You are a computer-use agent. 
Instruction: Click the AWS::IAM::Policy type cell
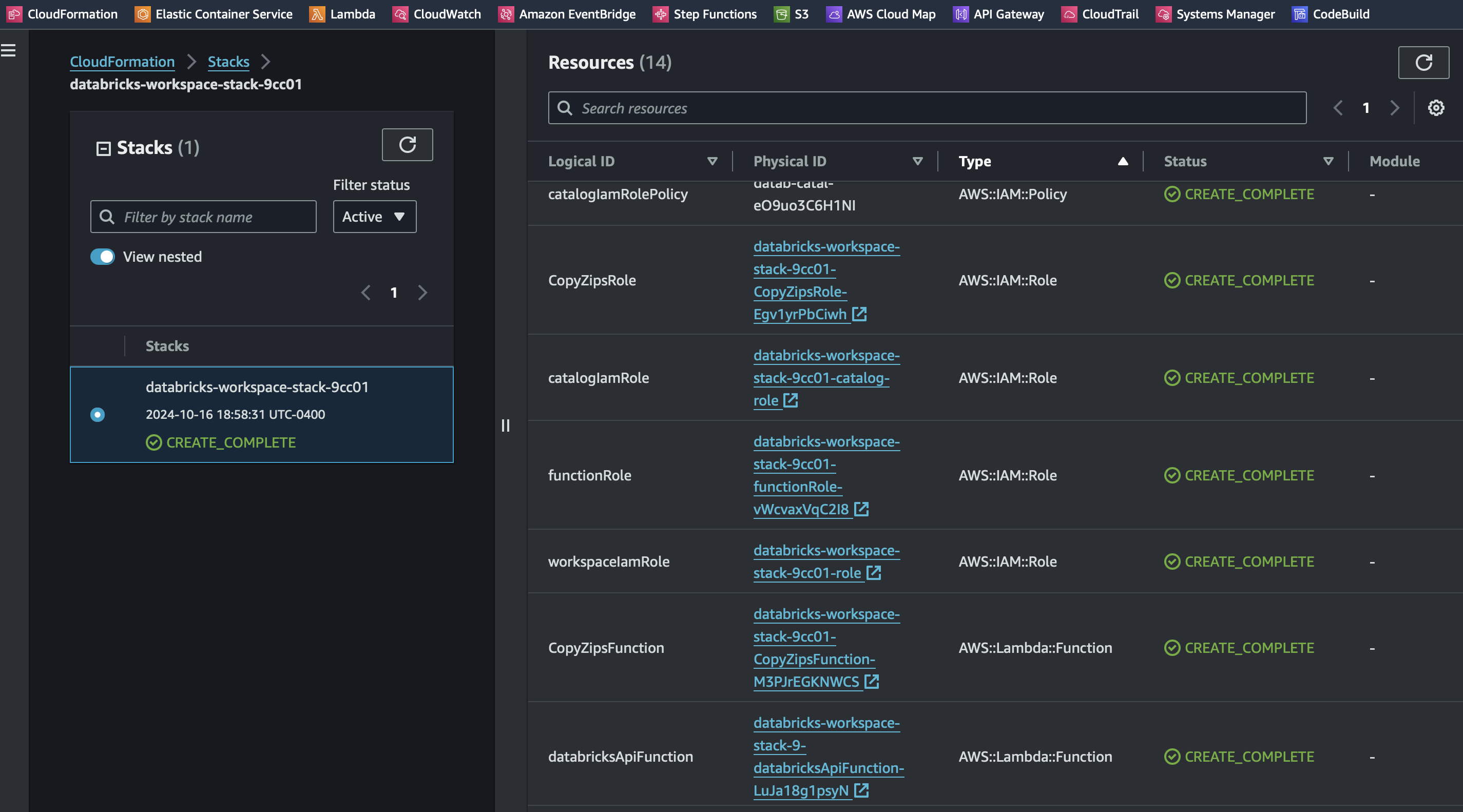(x=1013, y=194)
